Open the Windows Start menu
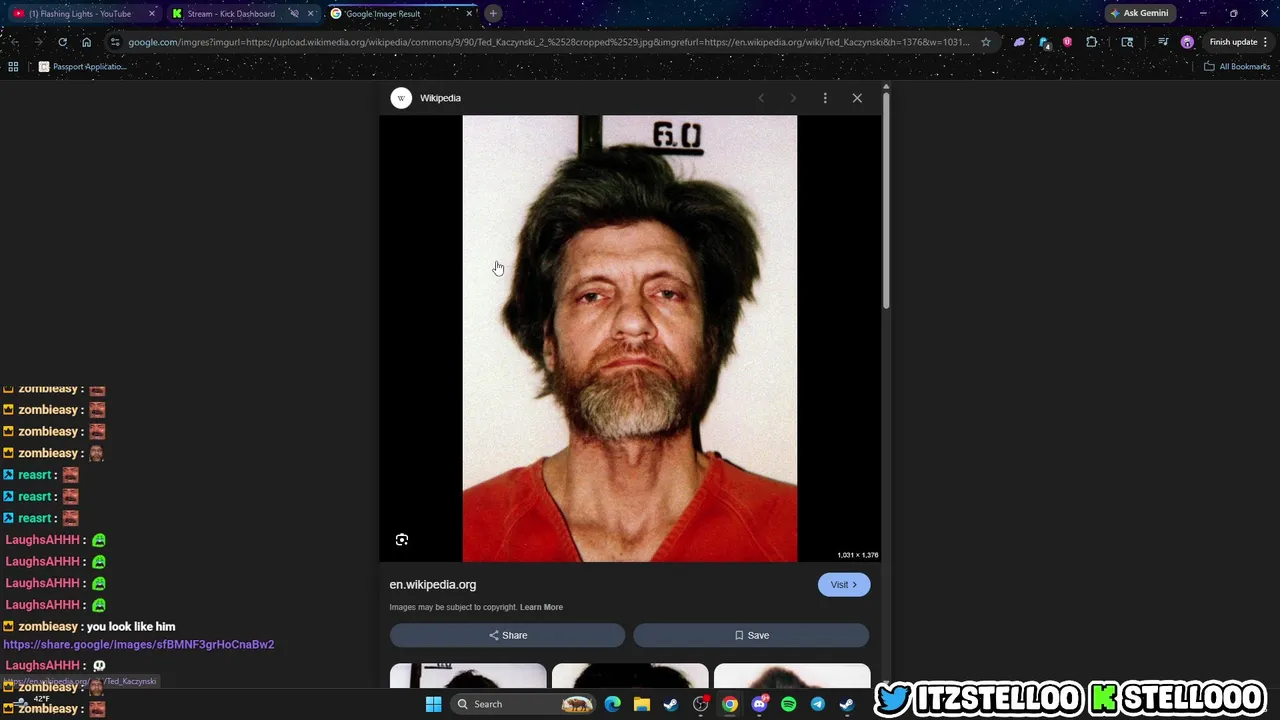1280x720 pixels. tap(433, 704)
